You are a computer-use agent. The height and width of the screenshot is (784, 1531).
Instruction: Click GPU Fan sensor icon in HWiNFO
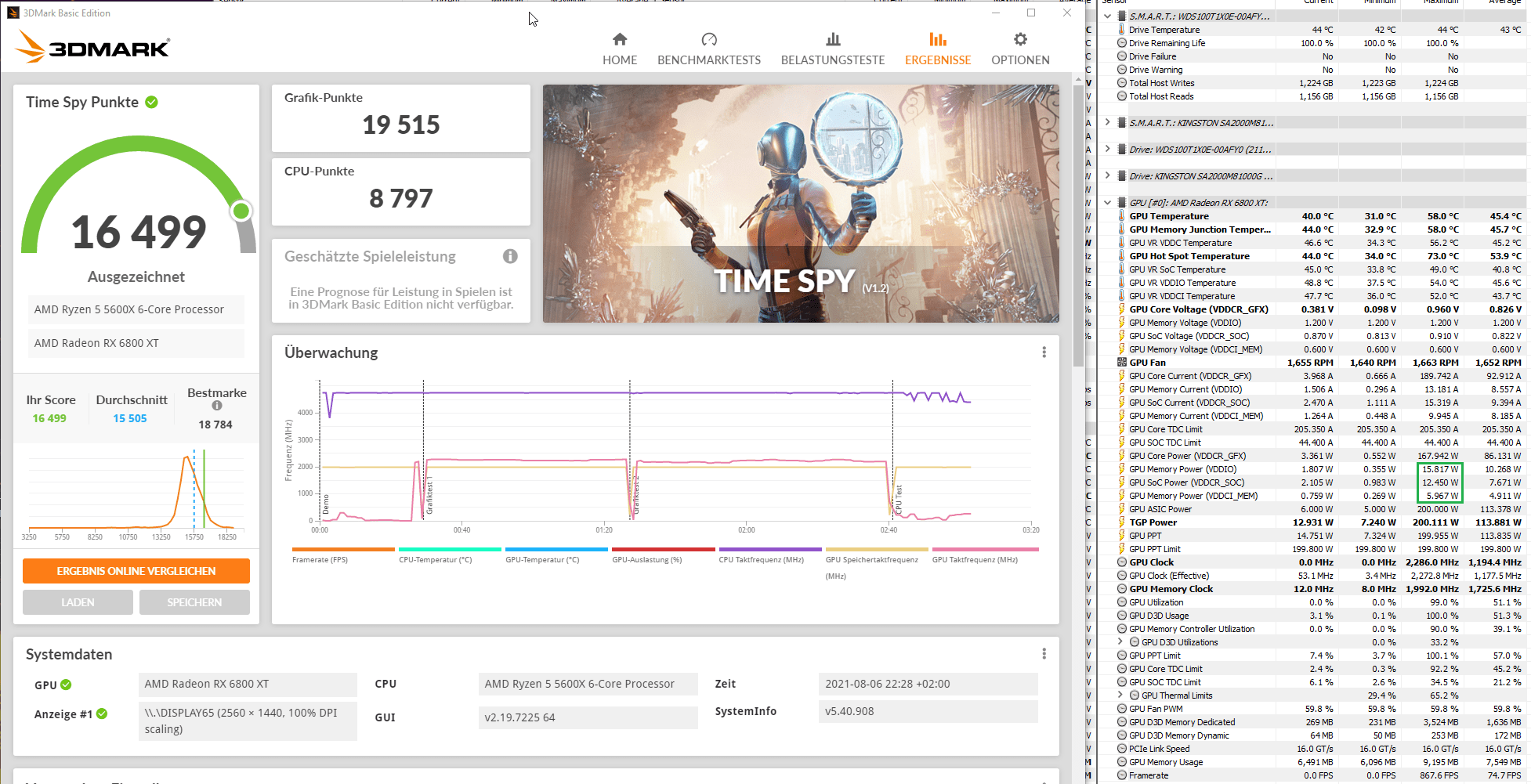(1122, 363)
